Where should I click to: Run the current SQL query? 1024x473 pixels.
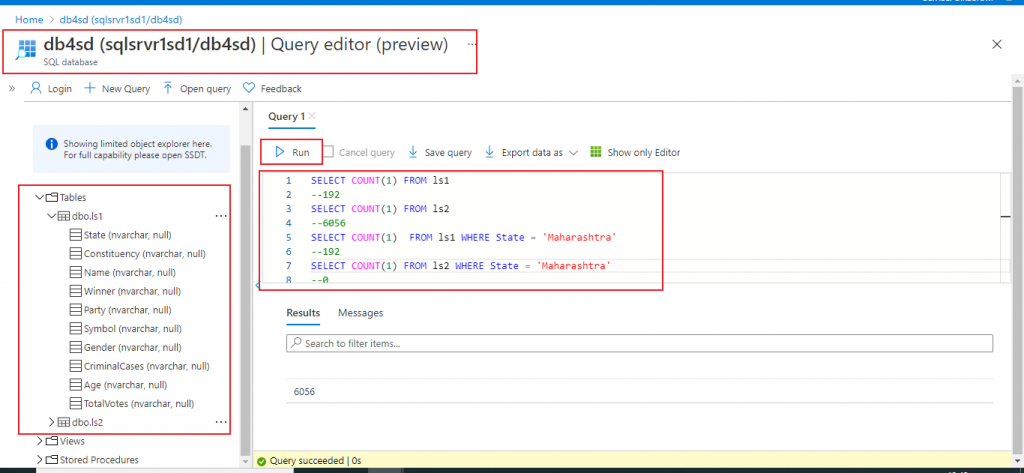point(291,152)
